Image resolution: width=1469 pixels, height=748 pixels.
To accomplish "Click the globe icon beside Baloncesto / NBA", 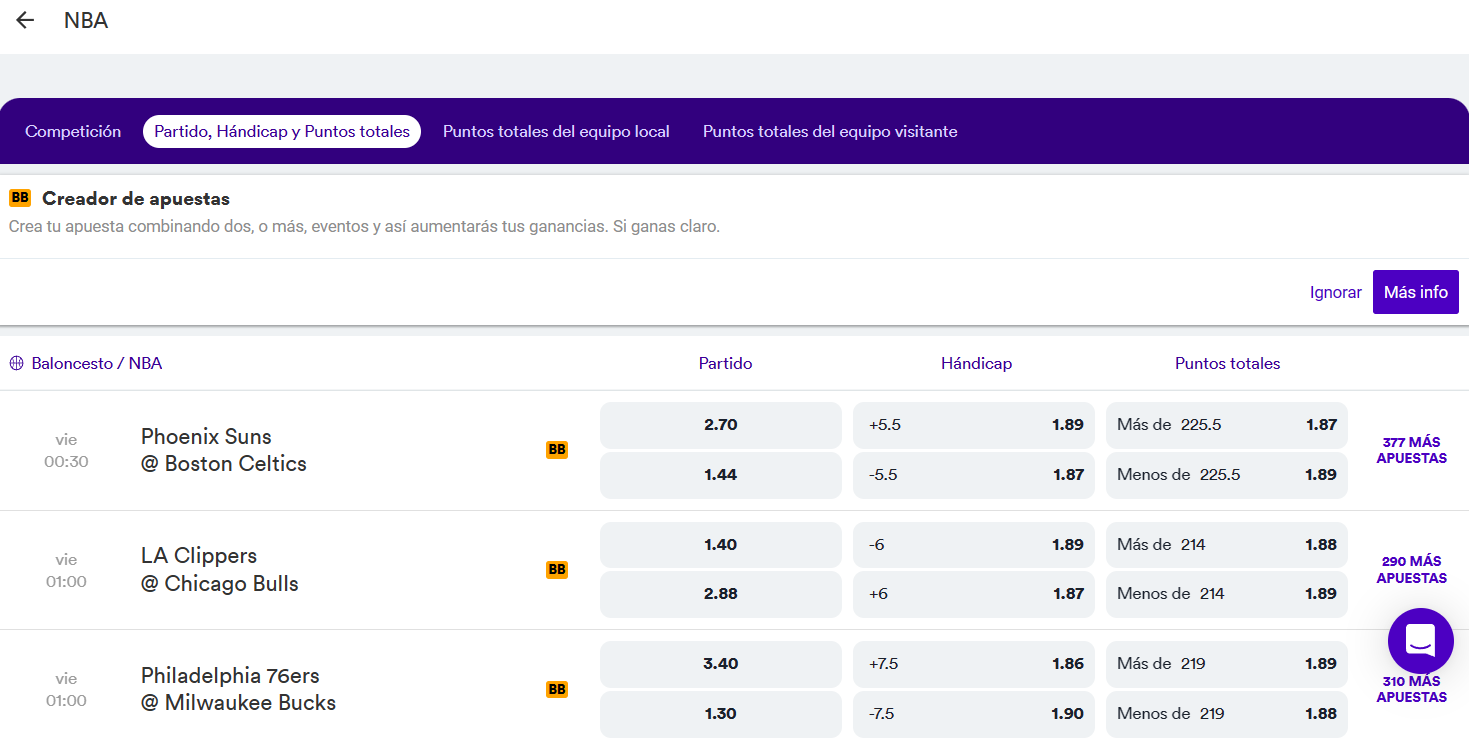I will pos(16,364).
